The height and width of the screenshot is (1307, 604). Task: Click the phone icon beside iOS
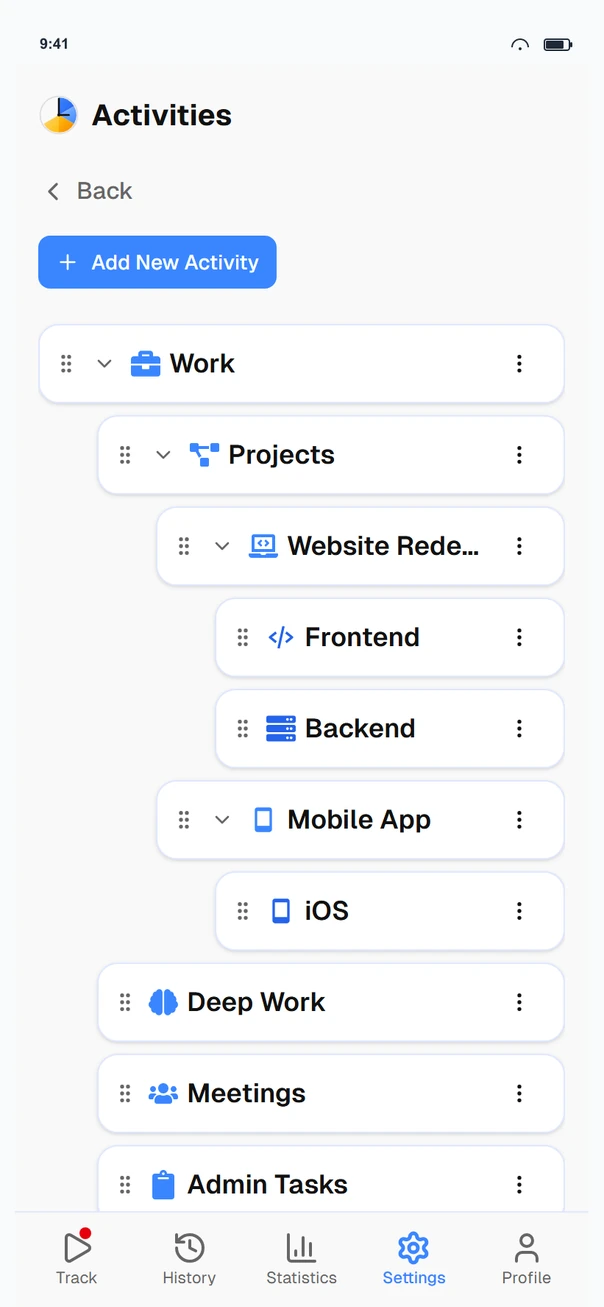click(281, 911)
